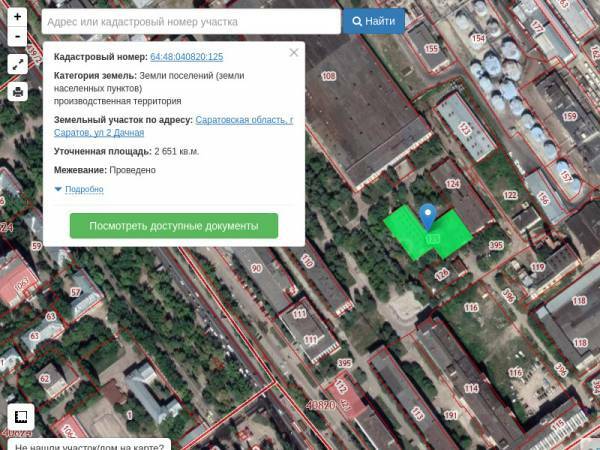Select parcel 116 on the map

tap(472, 308)
